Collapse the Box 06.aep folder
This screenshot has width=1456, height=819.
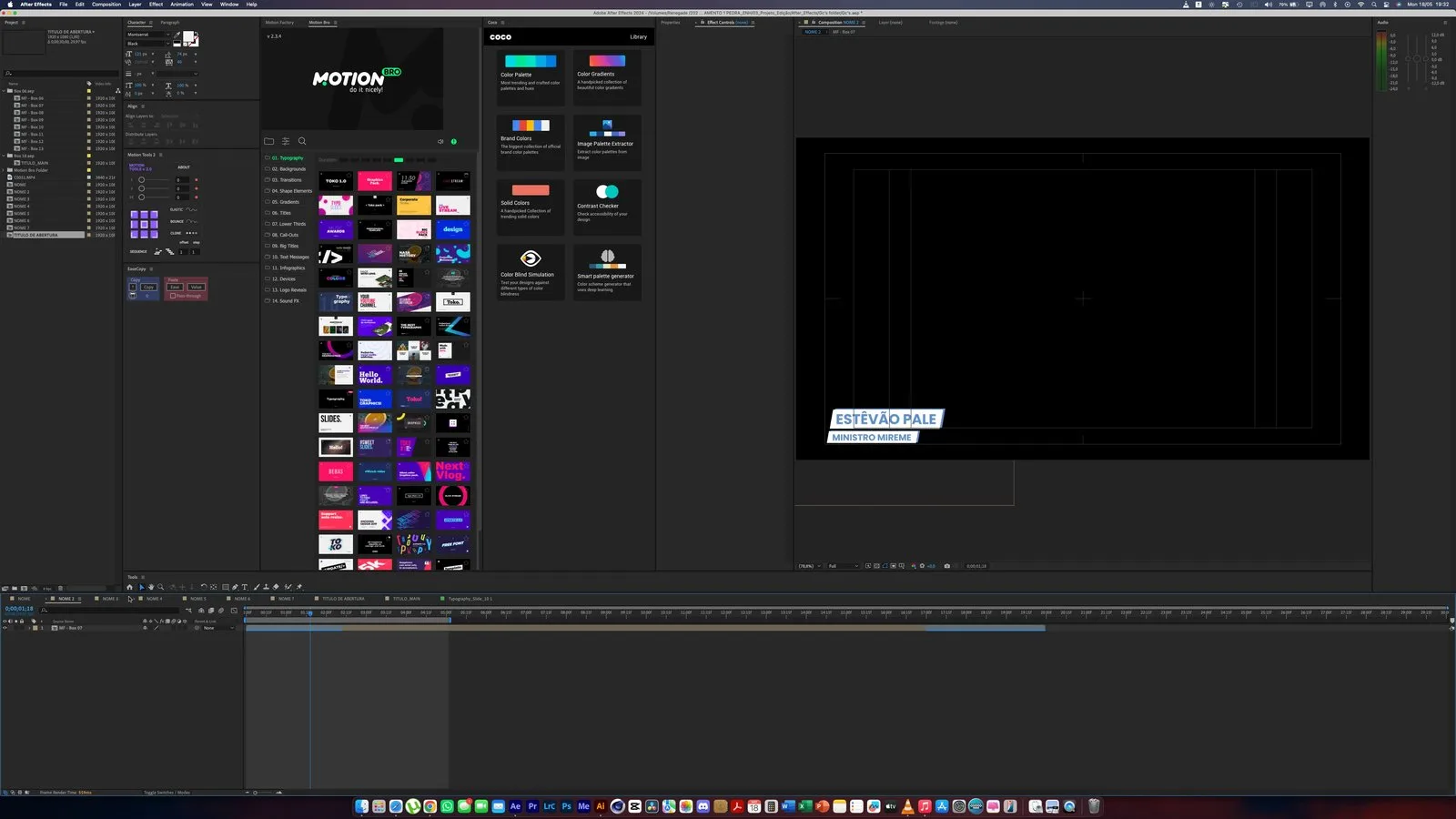(4, 91)
